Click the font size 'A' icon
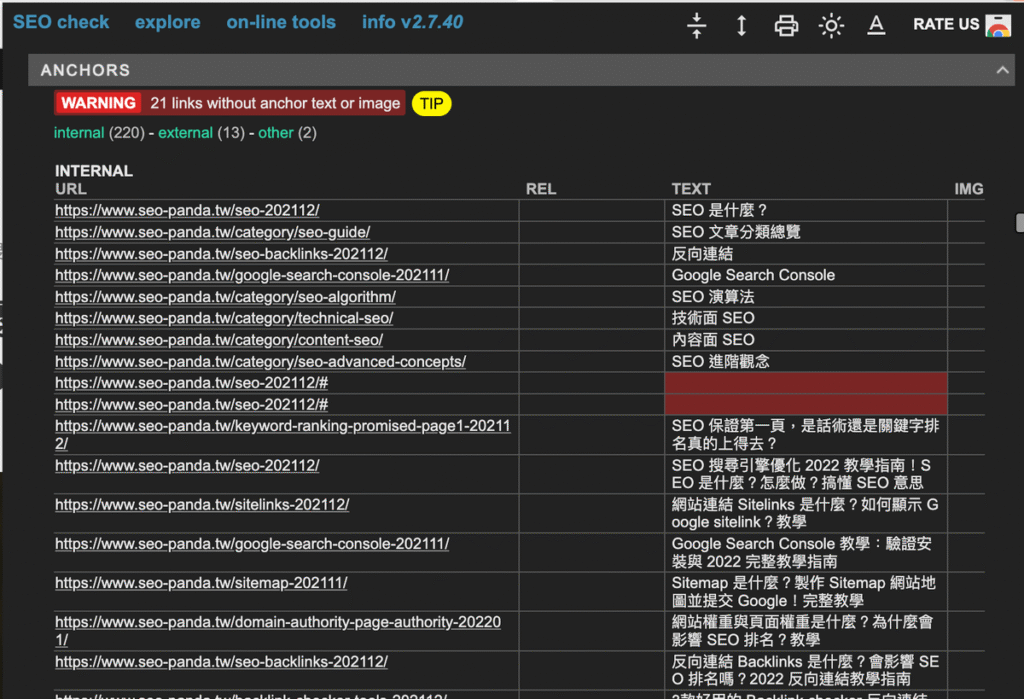 pos(876,25)
